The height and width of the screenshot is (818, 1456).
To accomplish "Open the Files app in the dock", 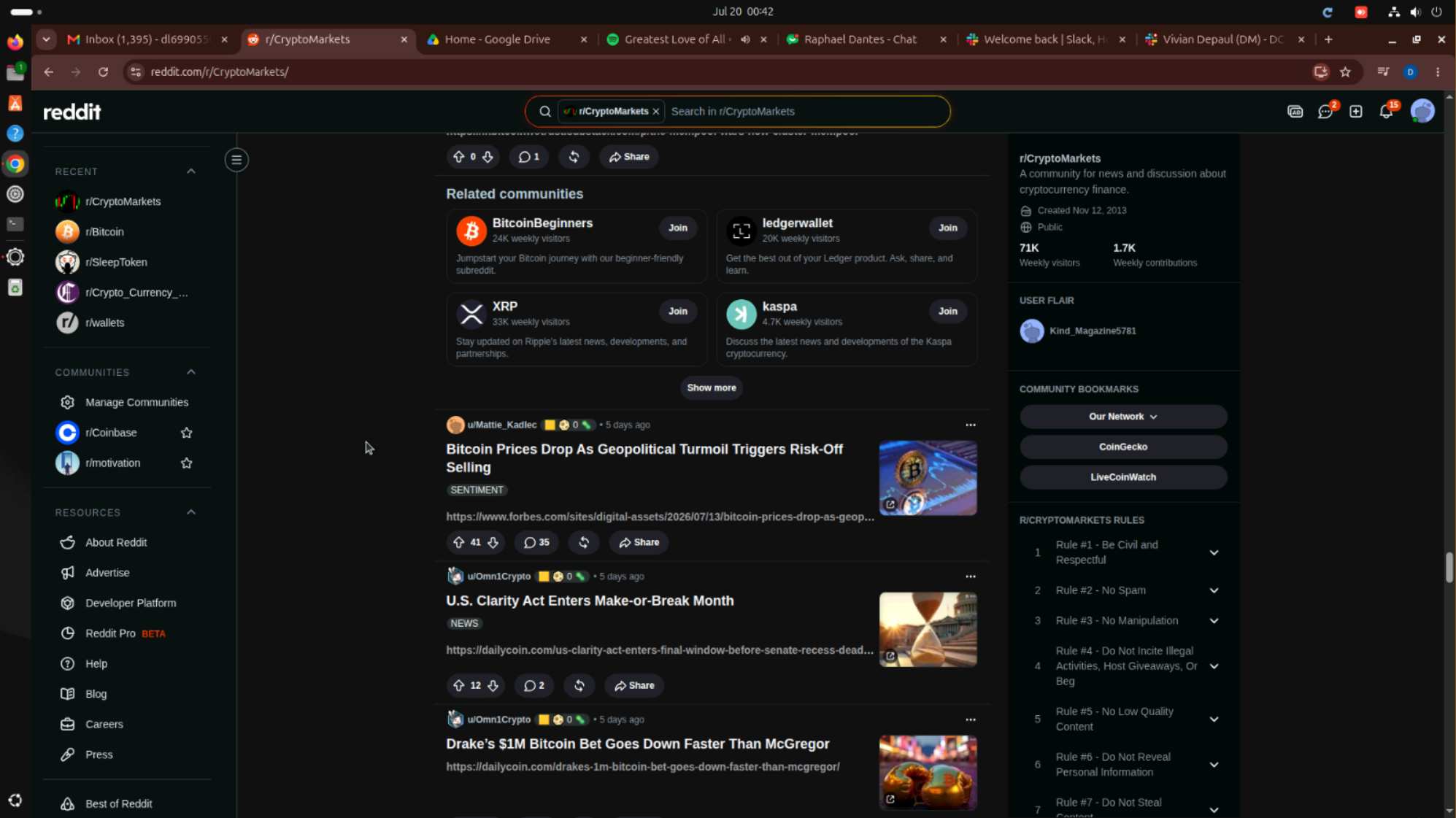I will tap(15, 72).
